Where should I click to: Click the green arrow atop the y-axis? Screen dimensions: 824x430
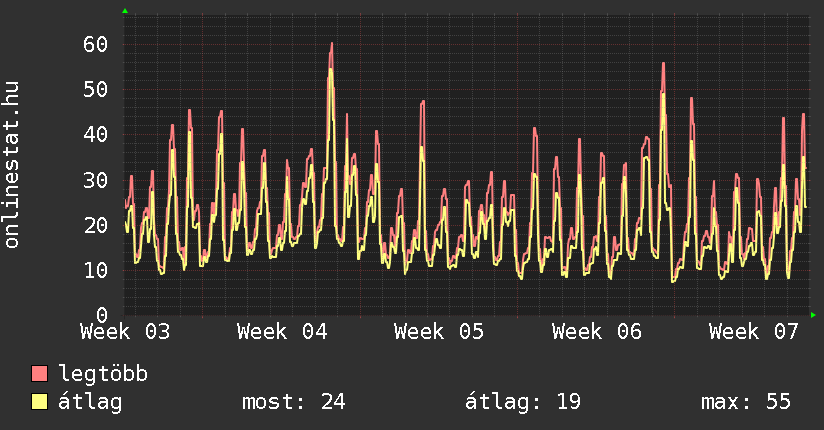[124, 11]
